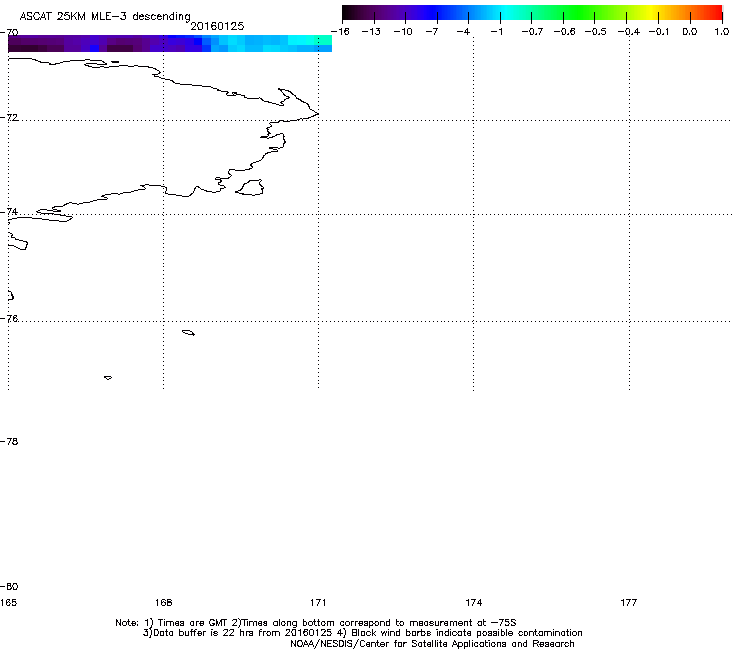This screenshot has height=650, width=740.
Task: Click the 'Data buffer is 22 hrs' note line
Action: [x=362, y=633]
